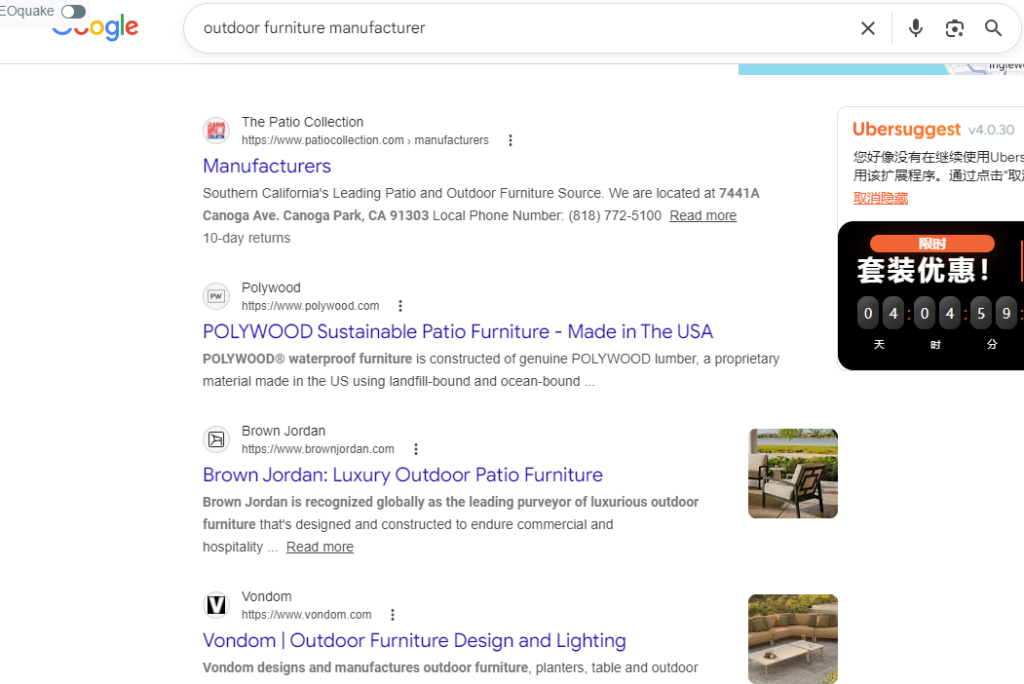Open Brown Jordan Luxury Outdoor Patio Furniture
This screenshot has height=684, width=1024.
[x=402, y=475]
